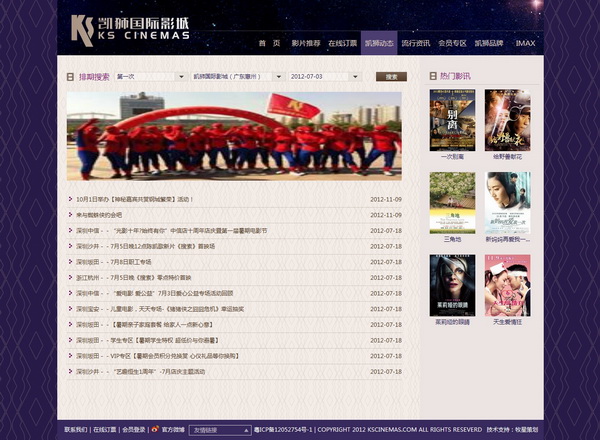600x440 pixels.
Task: Click arrow bullet beside 学生专区 row
Action: tap(70, 340)
